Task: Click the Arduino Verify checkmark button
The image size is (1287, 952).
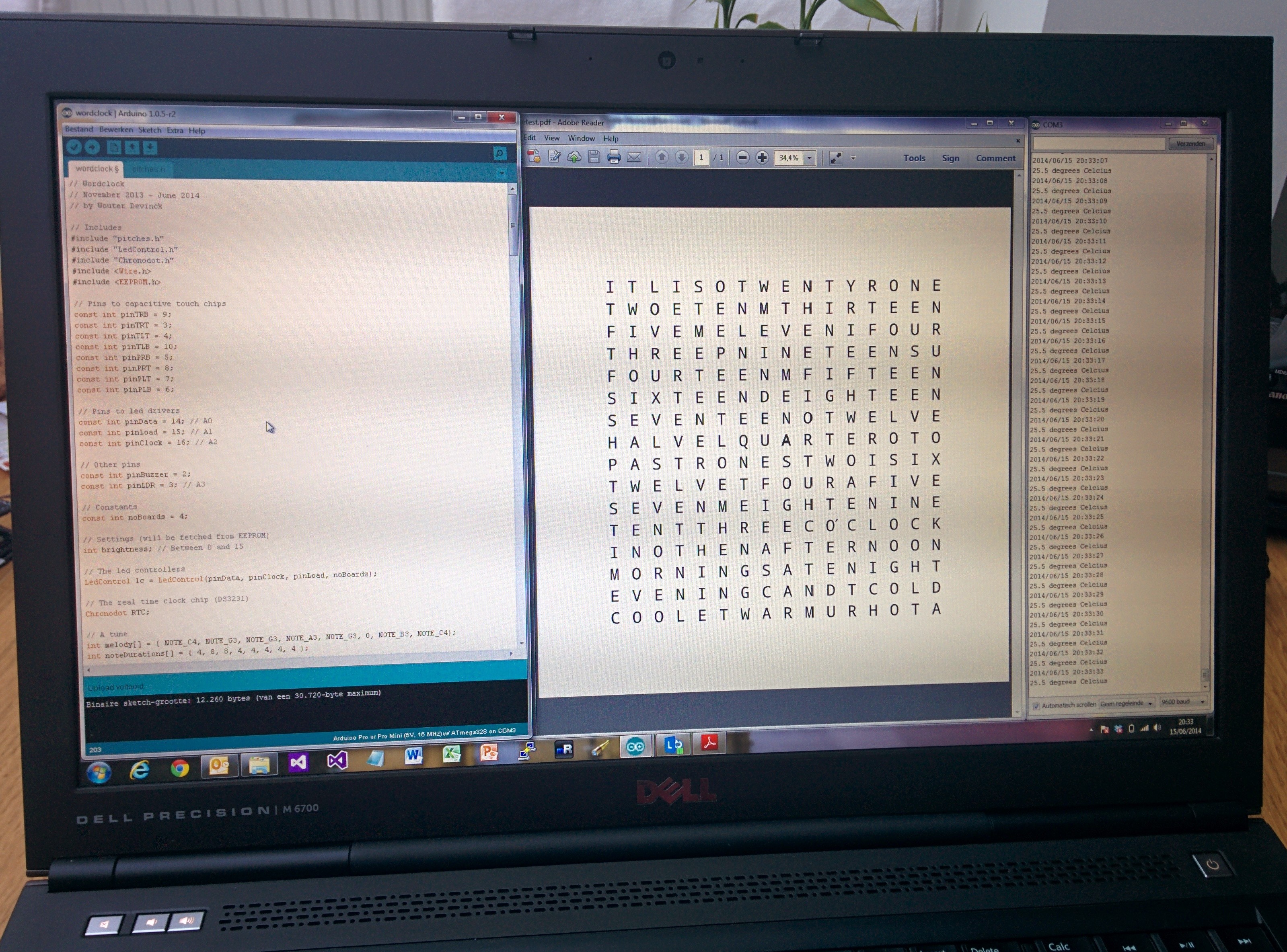Action: click(74, 147)
